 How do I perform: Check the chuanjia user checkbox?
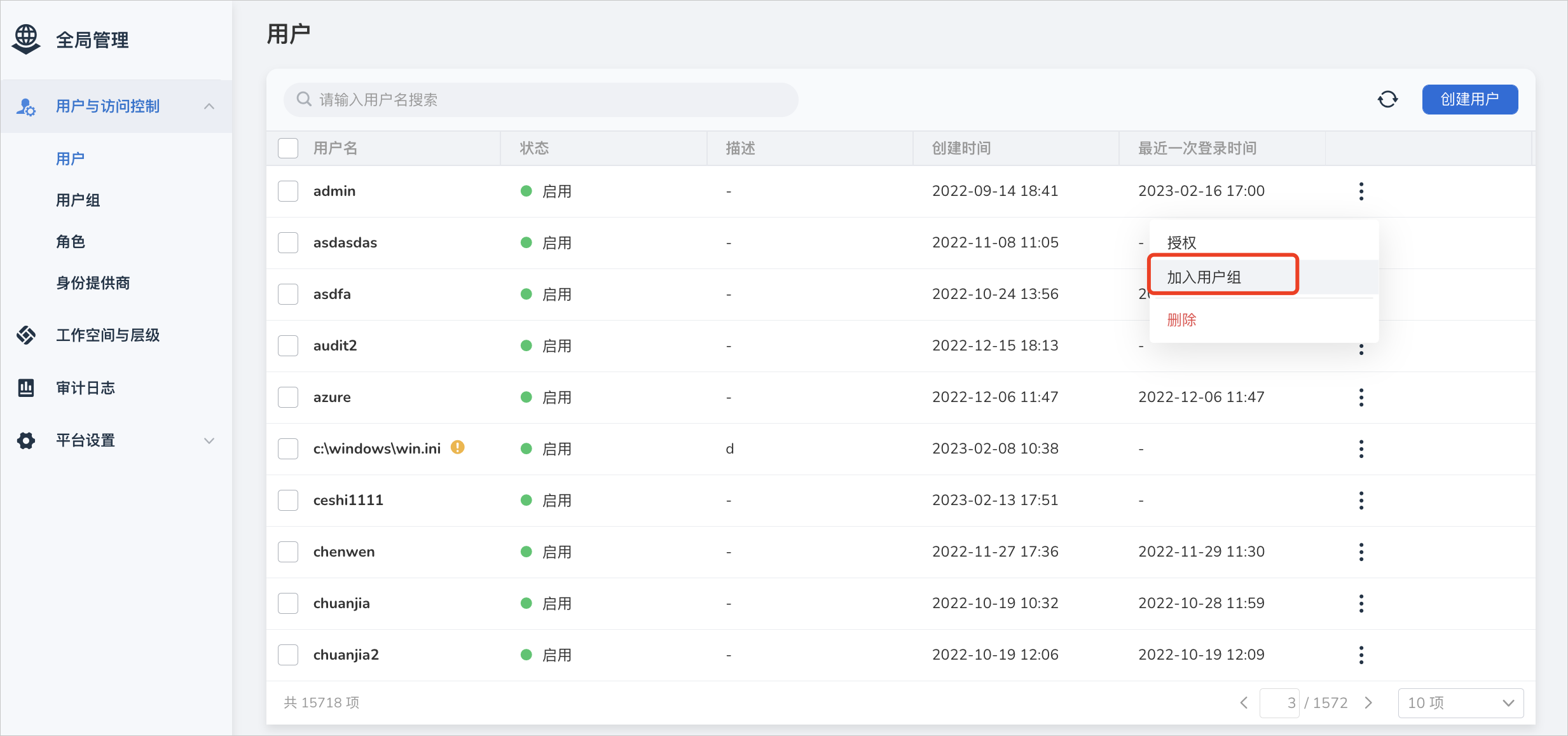[x=288, y=604]
